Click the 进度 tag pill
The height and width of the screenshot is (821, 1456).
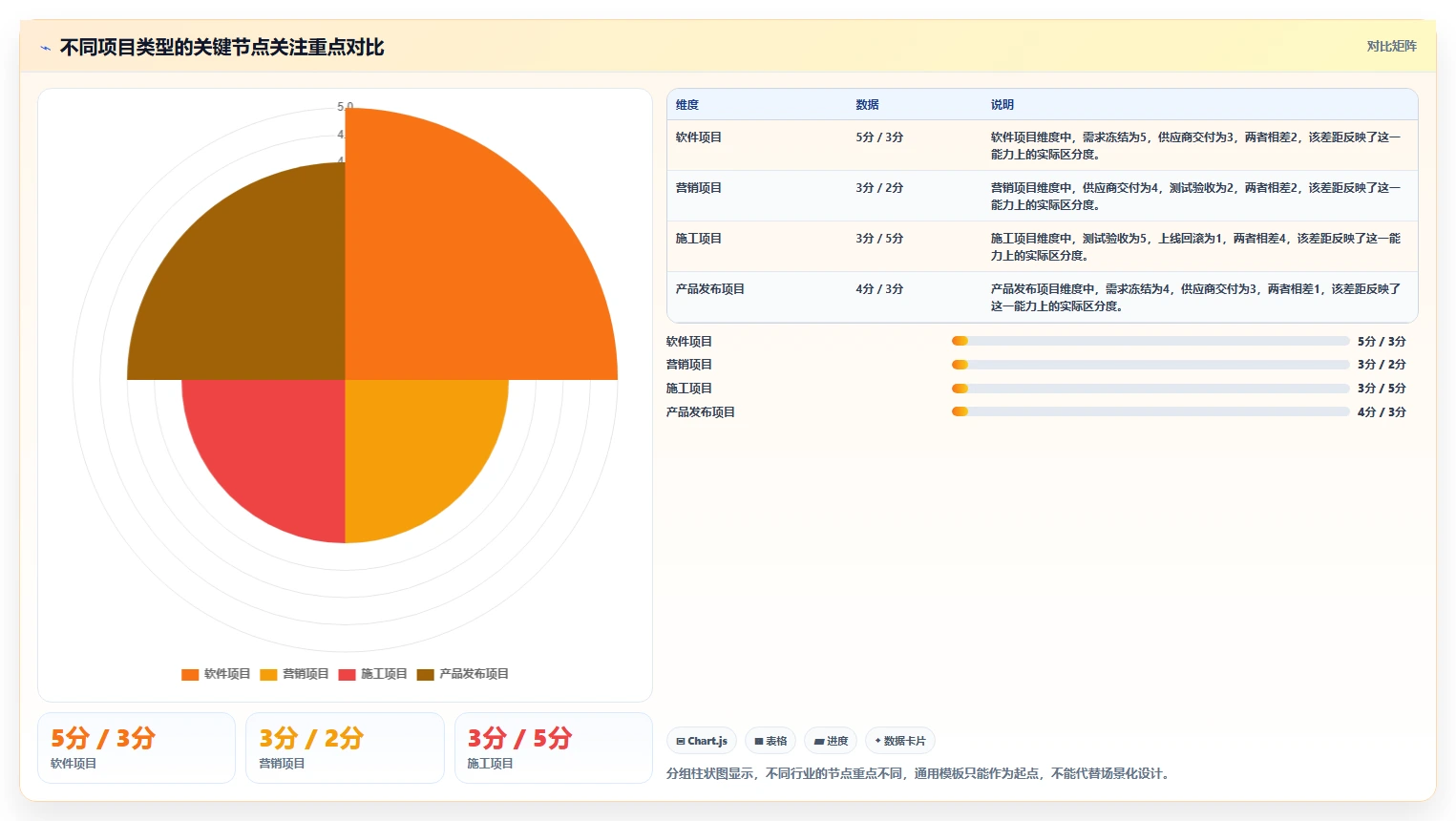tap(831, 741)
